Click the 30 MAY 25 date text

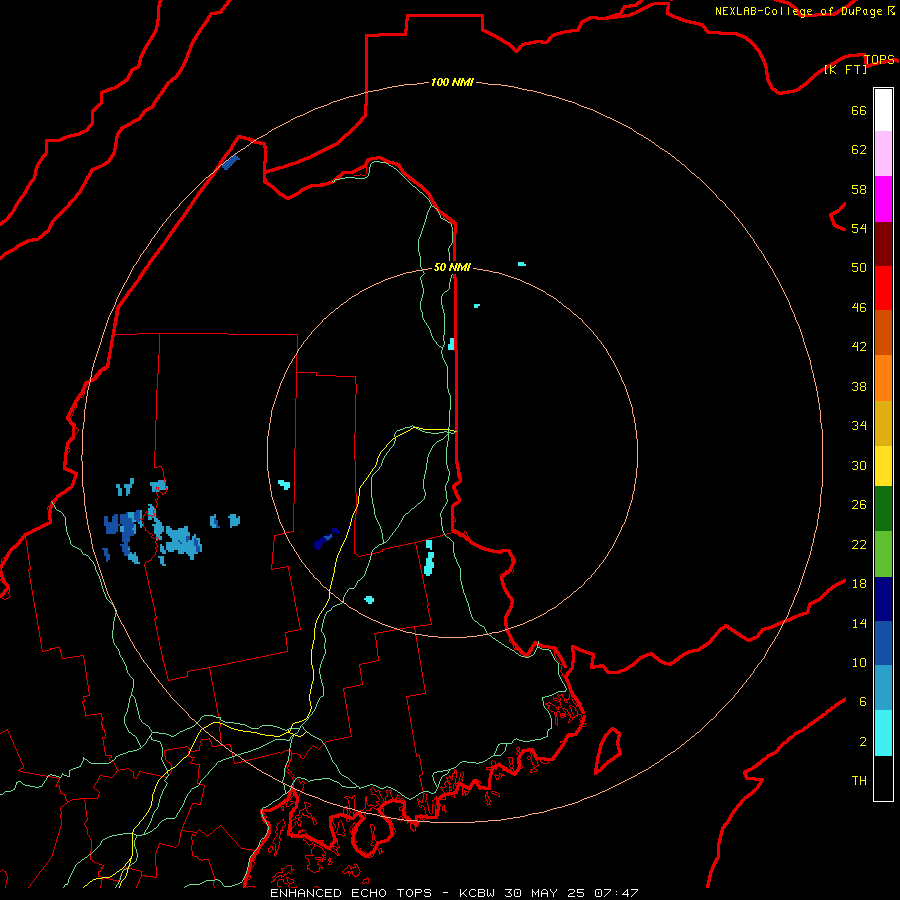pyautogui.click(x=544, y=893)
